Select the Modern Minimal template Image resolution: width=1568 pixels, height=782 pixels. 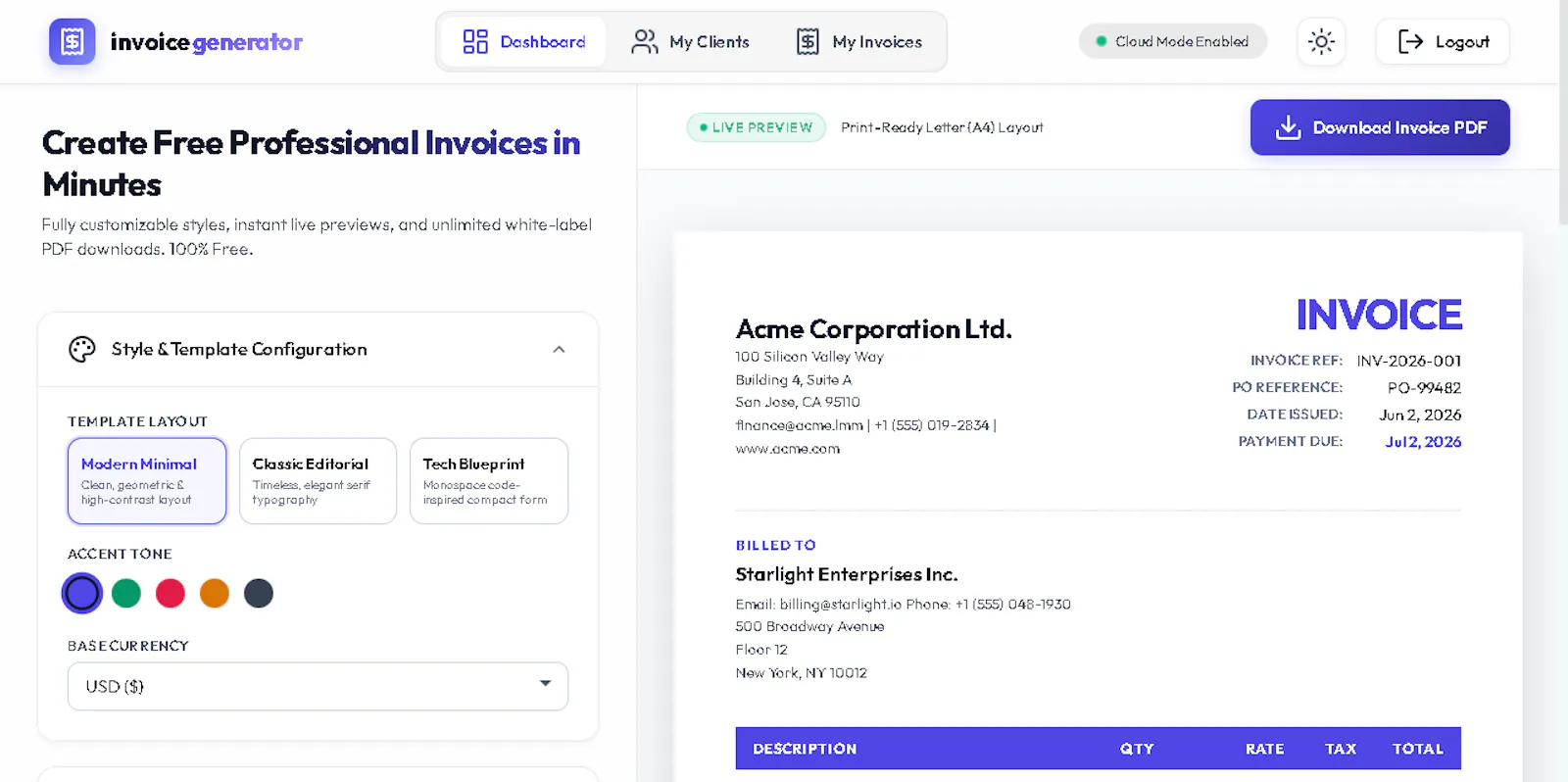pyautogui.click(x=147, y=480)
